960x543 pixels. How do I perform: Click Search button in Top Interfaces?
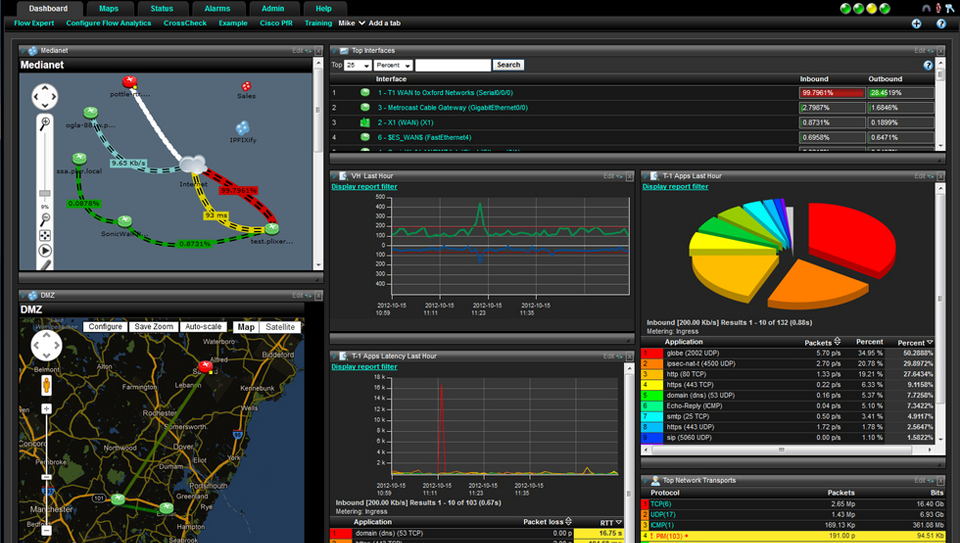click(508, 65)
